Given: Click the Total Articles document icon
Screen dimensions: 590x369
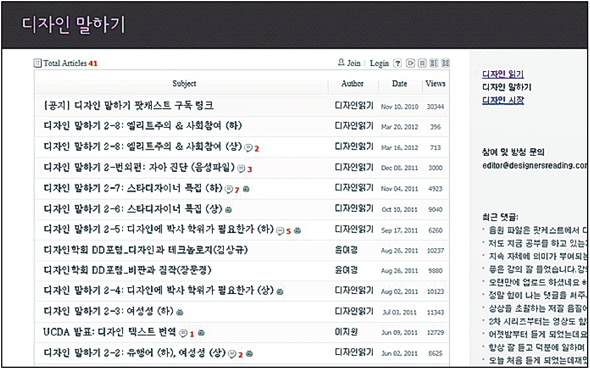Looking at the screenshot, I should (x=37, y=63).
